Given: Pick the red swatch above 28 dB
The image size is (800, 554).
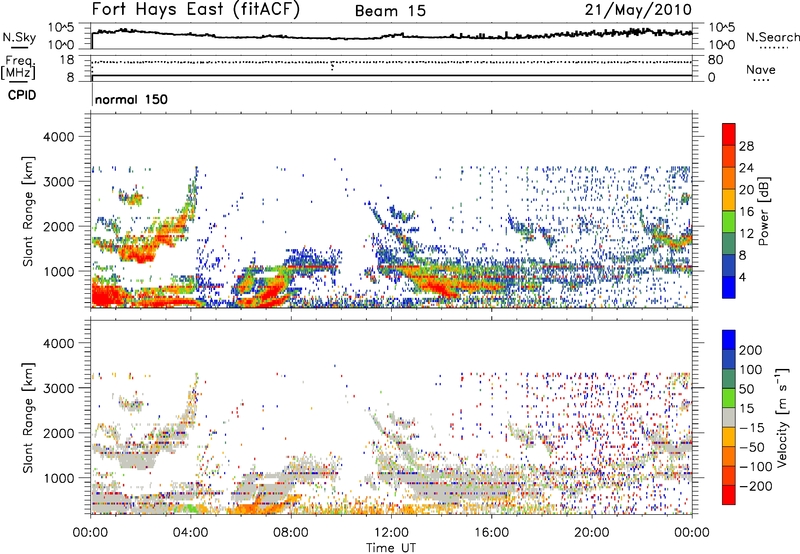Looking at the screenshot, I should pos(729,135).
